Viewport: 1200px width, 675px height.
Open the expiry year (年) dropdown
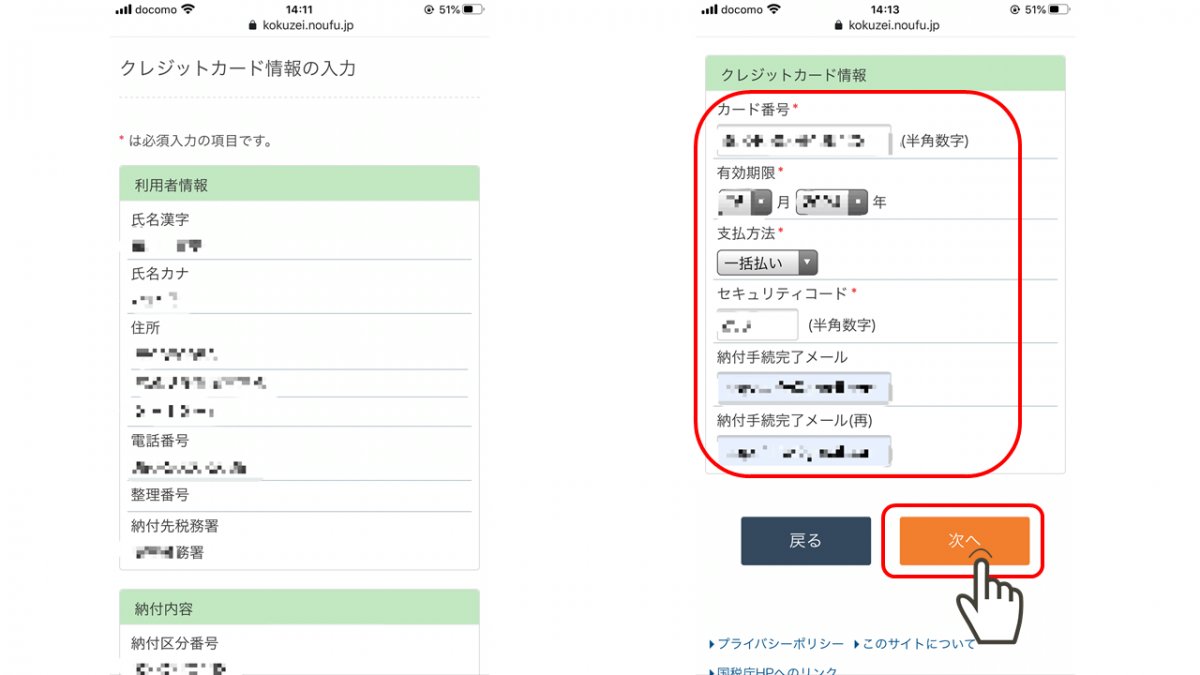coord(831,202)
